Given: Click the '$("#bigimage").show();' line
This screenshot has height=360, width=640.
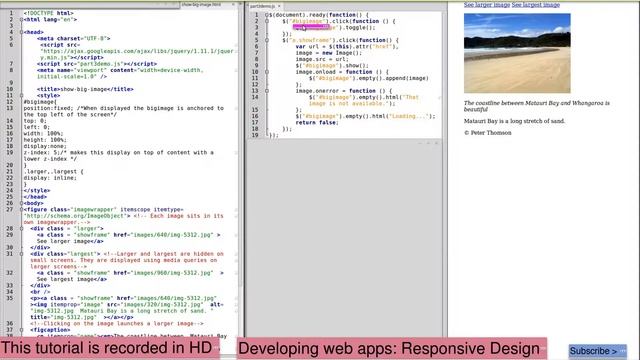Looking at the screenshot, I should (332, 65).
